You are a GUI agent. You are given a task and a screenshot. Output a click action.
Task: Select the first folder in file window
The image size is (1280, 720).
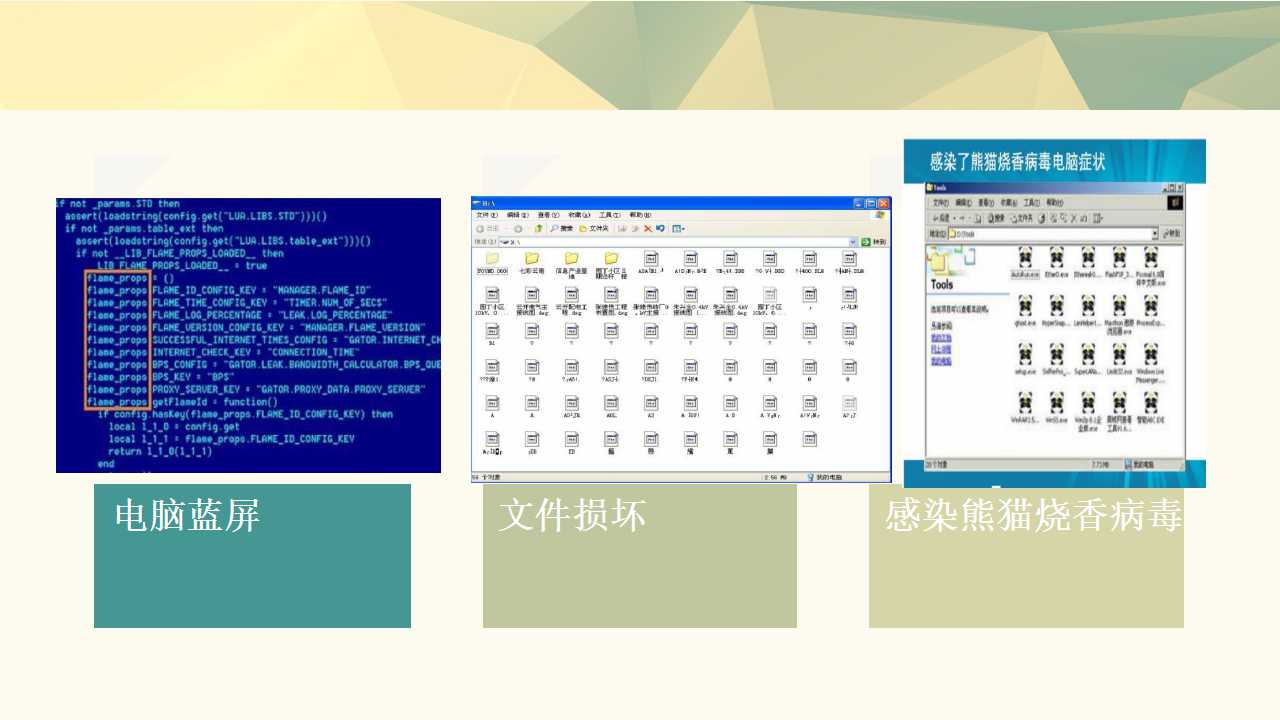(492, 262)
